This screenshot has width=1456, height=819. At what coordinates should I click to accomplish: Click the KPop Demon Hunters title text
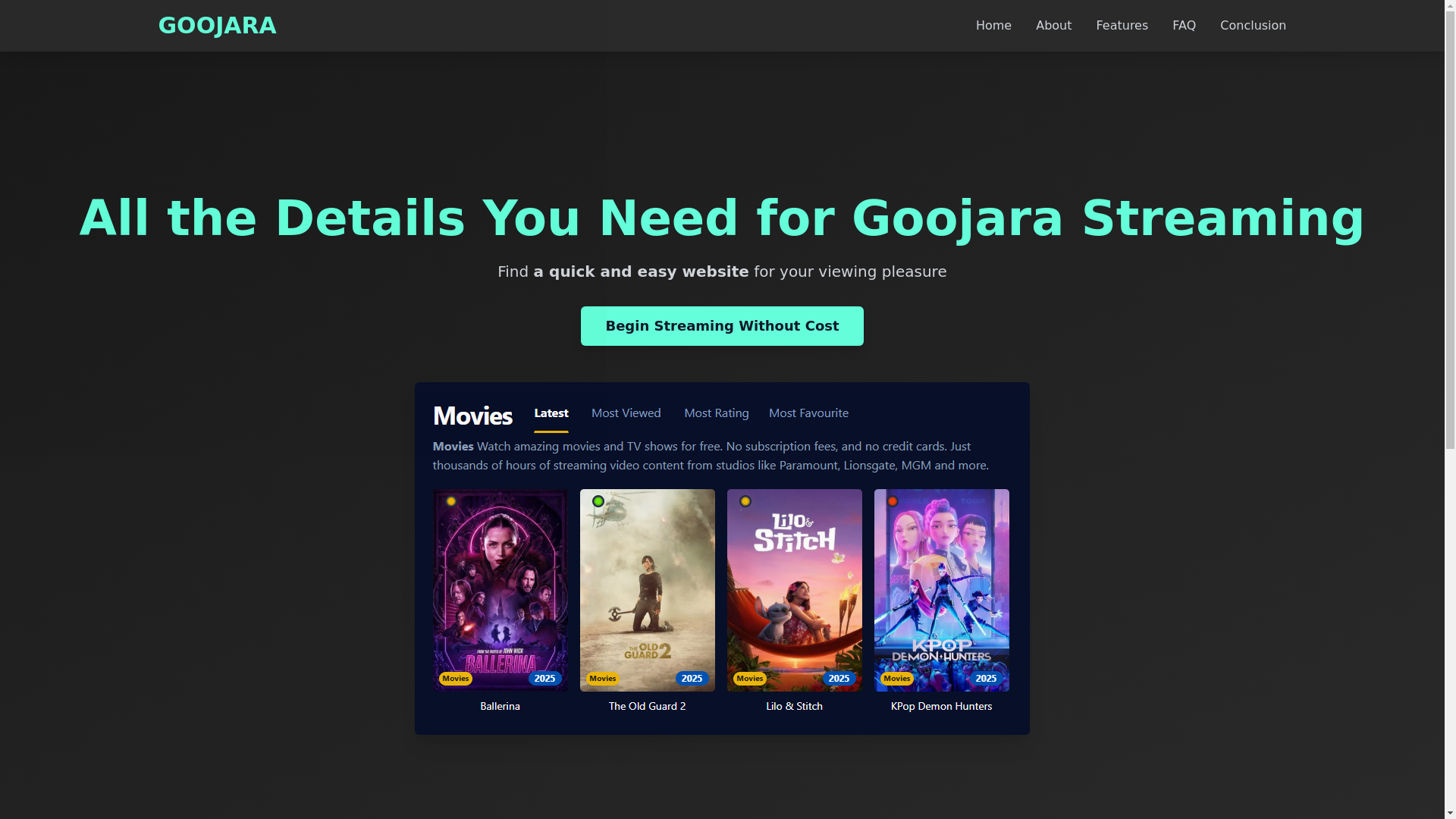click(x=942, y=706)
